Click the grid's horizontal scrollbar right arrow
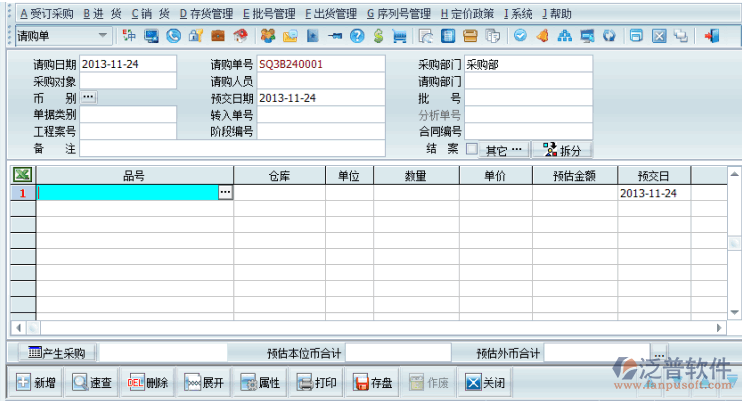 [x=719, y=328]
